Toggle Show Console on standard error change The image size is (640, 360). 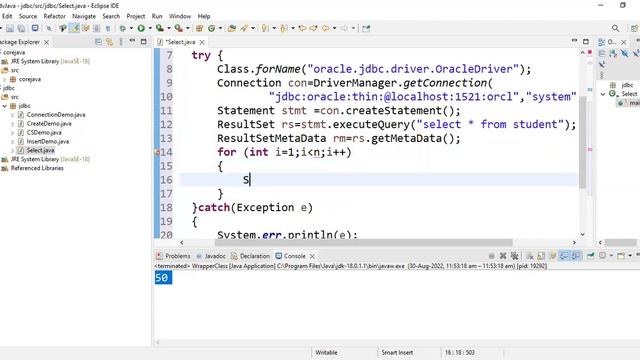(x=576, y=256)
